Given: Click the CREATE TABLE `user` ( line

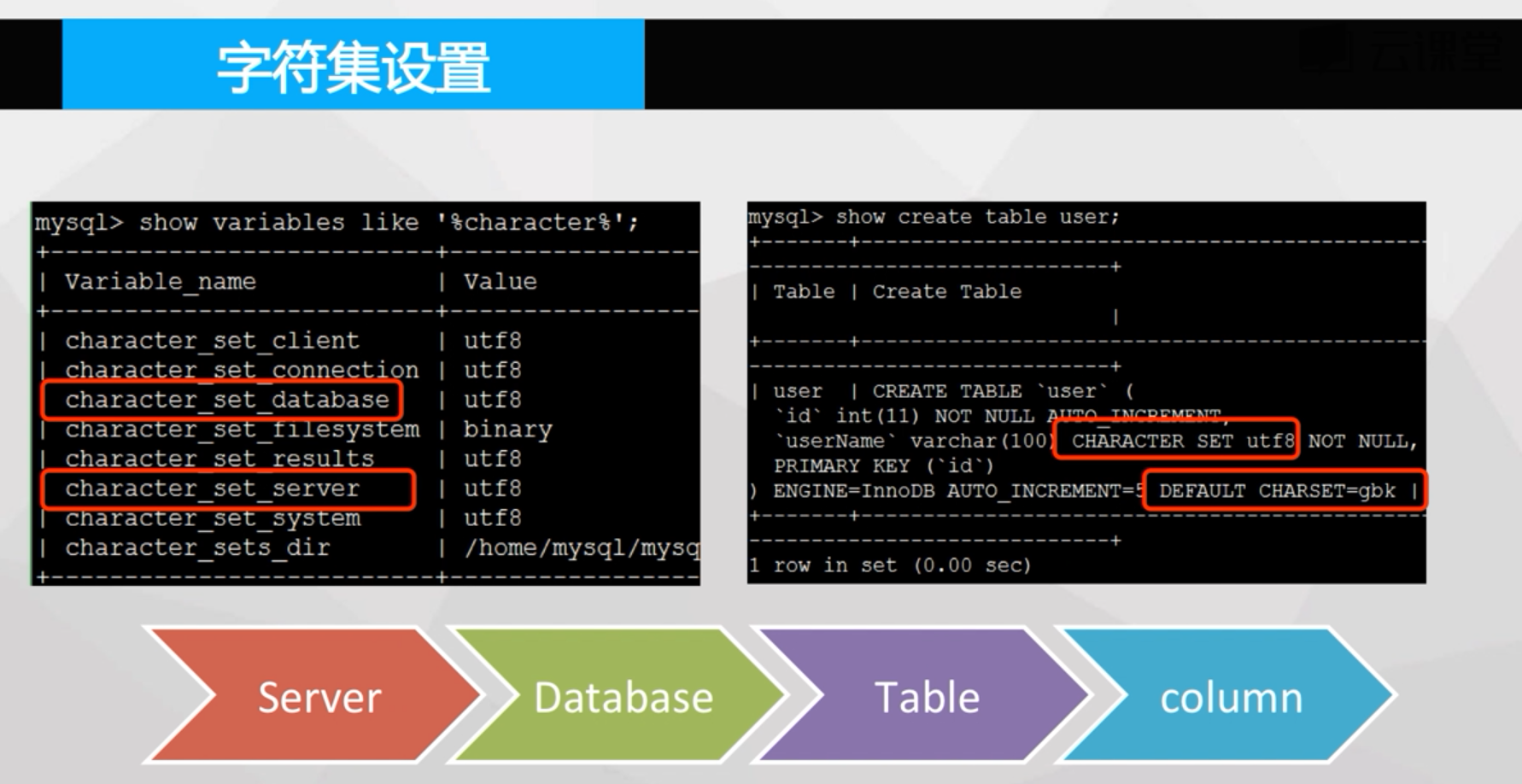Looking at the screenshot, I should click(x=1003, y=391).
